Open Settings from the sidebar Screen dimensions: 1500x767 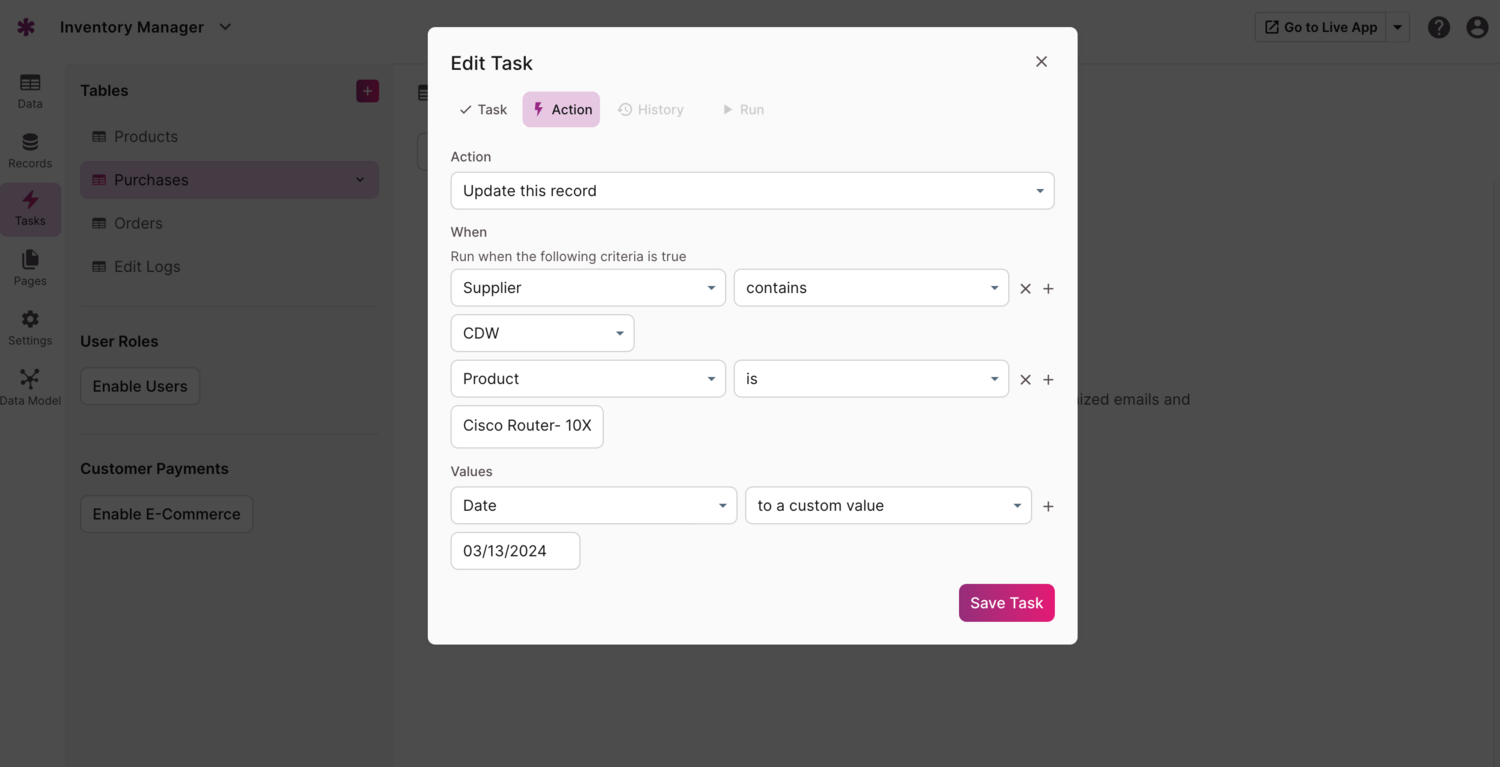coord(30,327)
